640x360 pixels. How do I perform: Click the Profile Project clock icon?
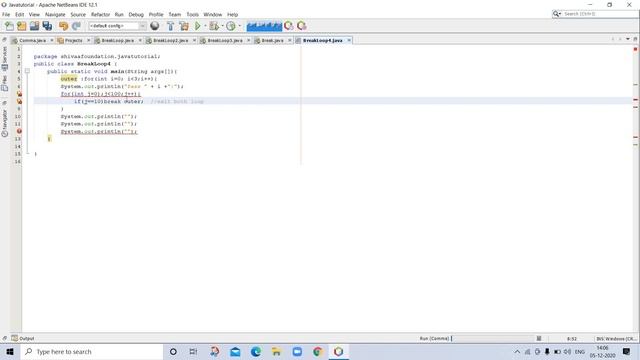coord(231,26)
